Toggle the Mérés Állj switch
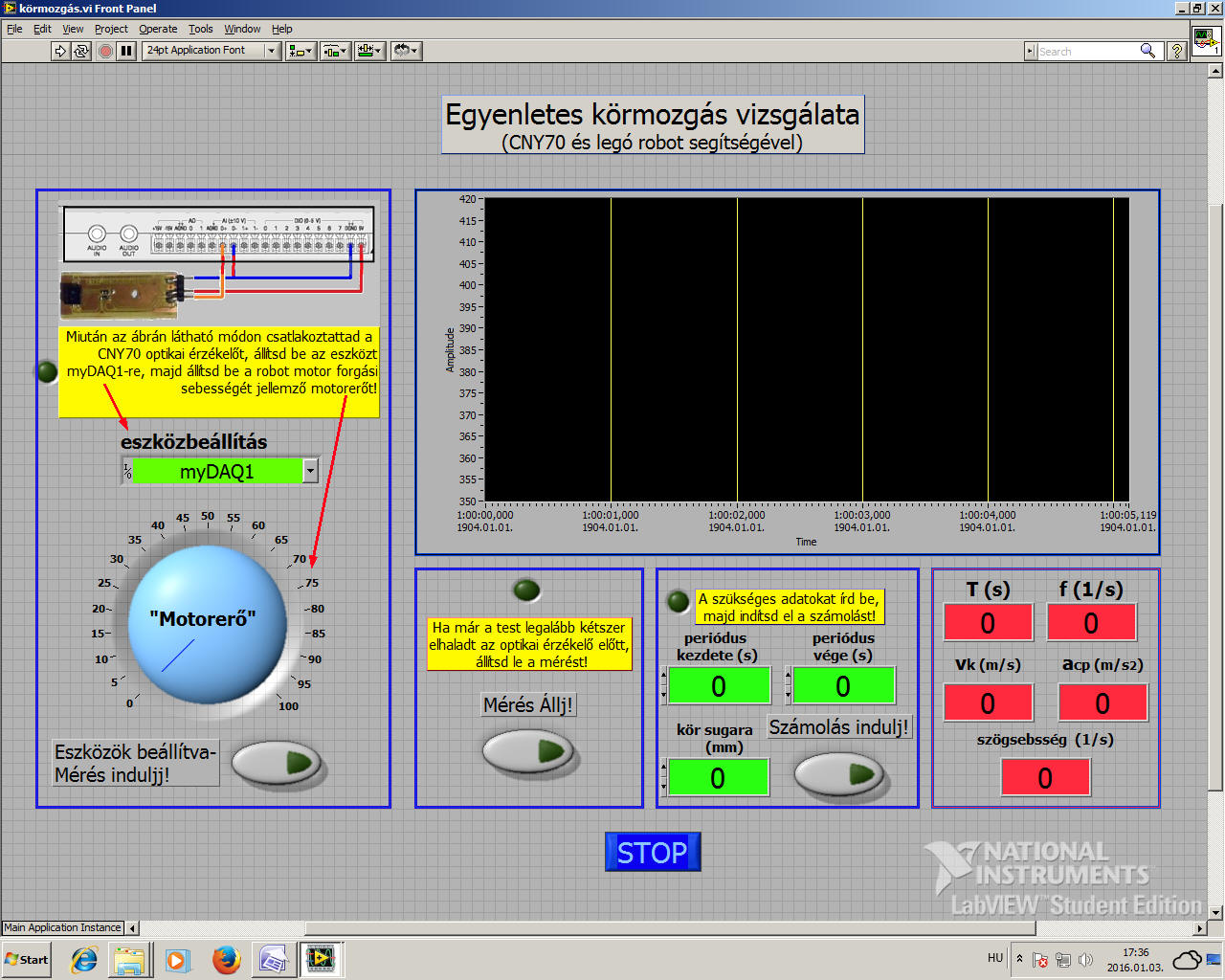This screenshot has height=980, width=1225. (527, 751)
